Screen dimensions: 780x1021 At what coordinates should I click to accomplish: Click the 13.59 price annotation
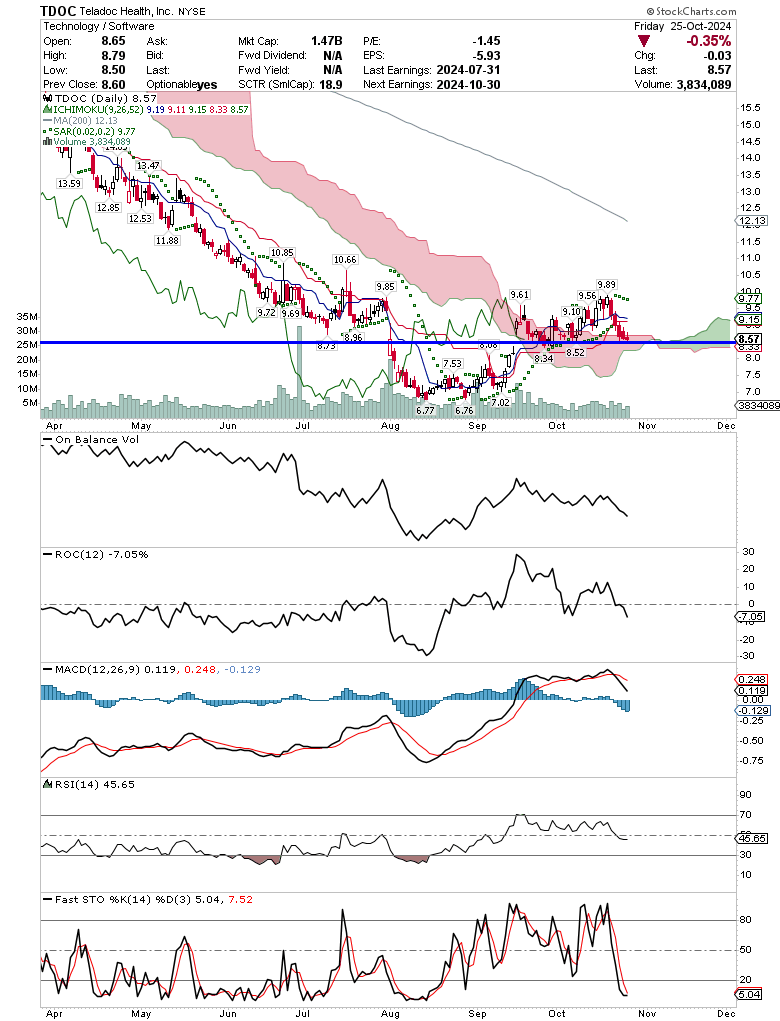(70, 184)
